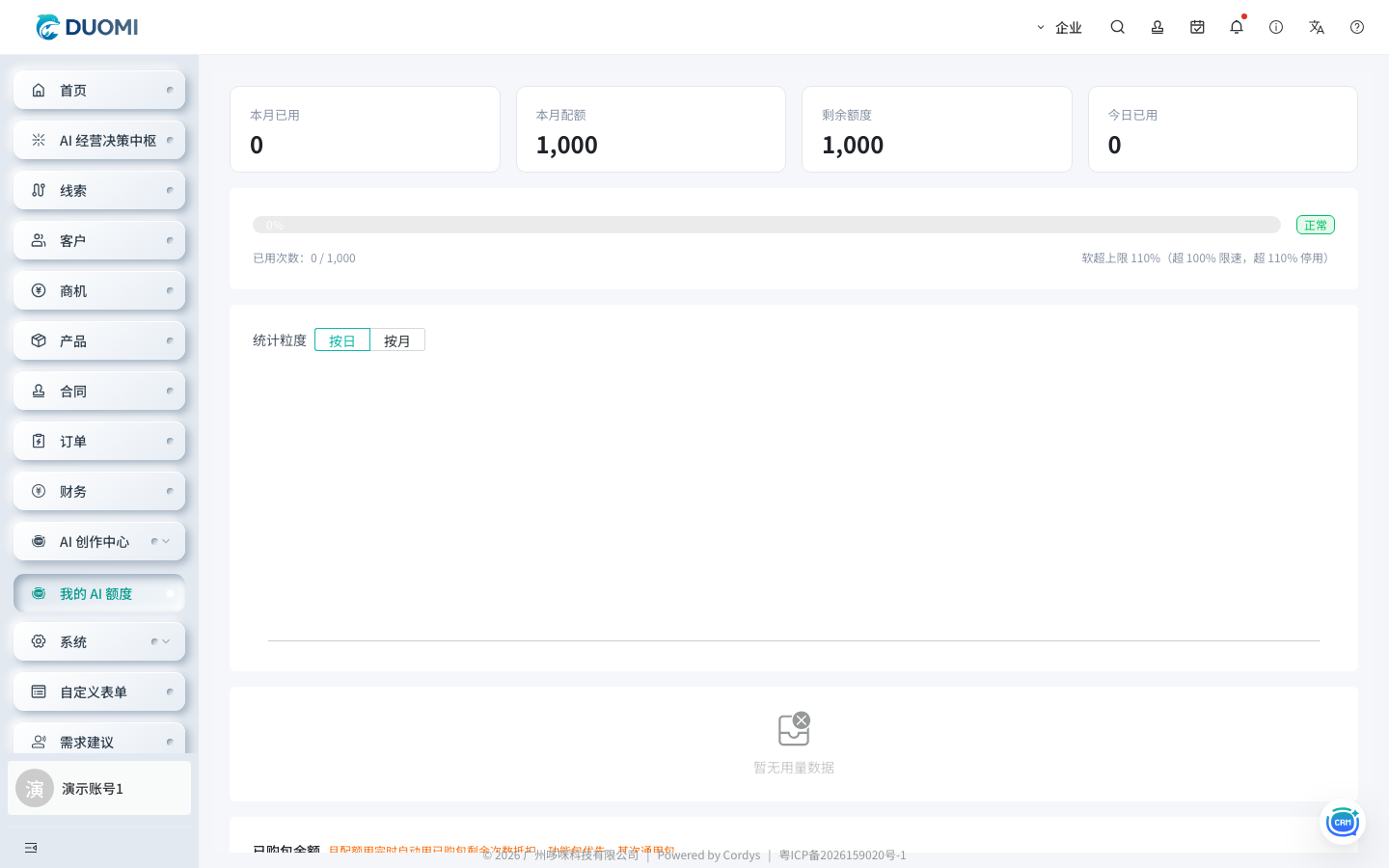Click the DUOMI logo
This screenshot has height=868, width=1389.
[x=87, y=27]
